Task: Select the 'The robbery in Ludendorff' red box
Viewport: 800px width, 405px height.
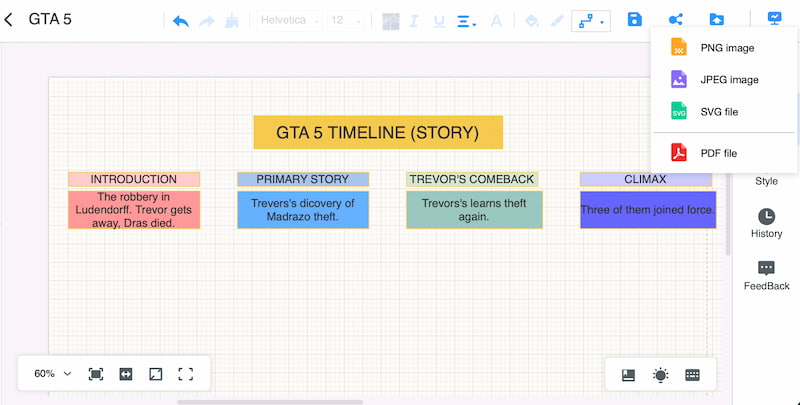Action: (134, 210)
